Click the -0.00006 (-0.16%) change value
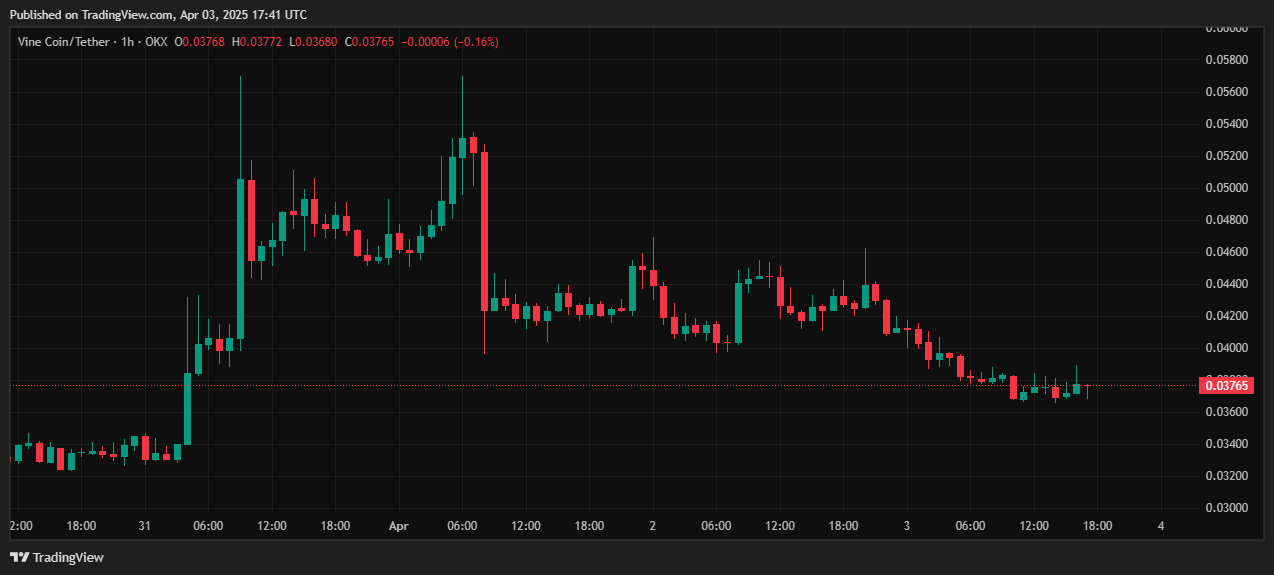Viewport: 1274px width, 575px height. pyautogui.click(x=457, y=42)
